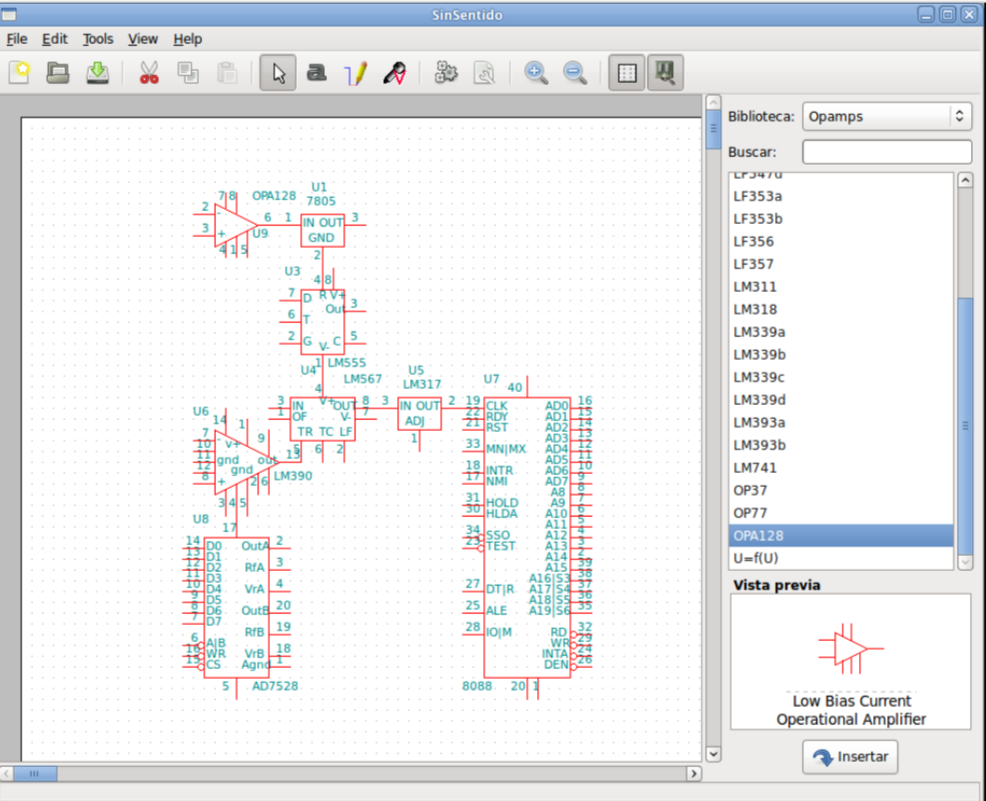This screenshot has width=986, height=801.
Task: Select the text label tool
Action: click(316, 72)
